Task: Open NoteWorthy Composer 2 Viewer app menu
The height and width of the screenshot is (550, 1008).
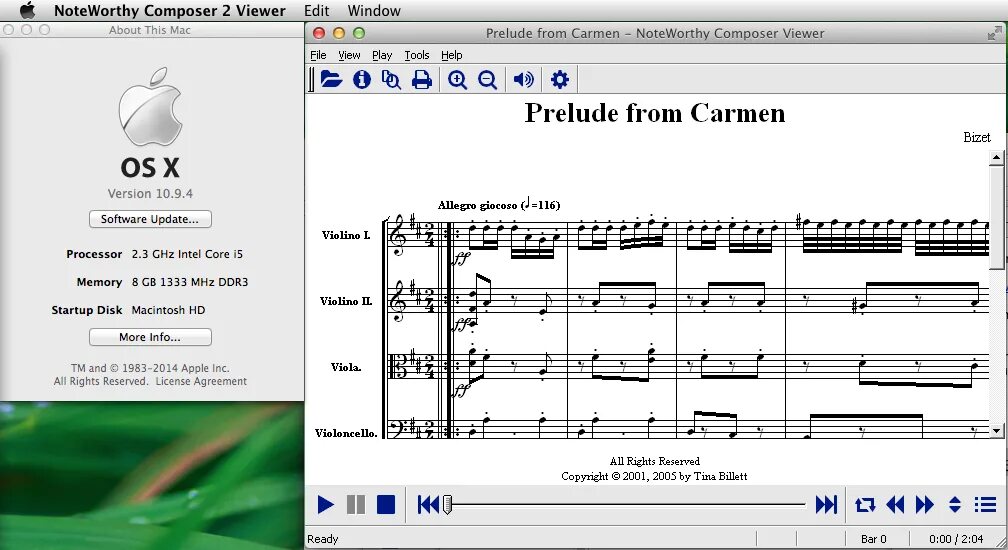Action: 170,11
